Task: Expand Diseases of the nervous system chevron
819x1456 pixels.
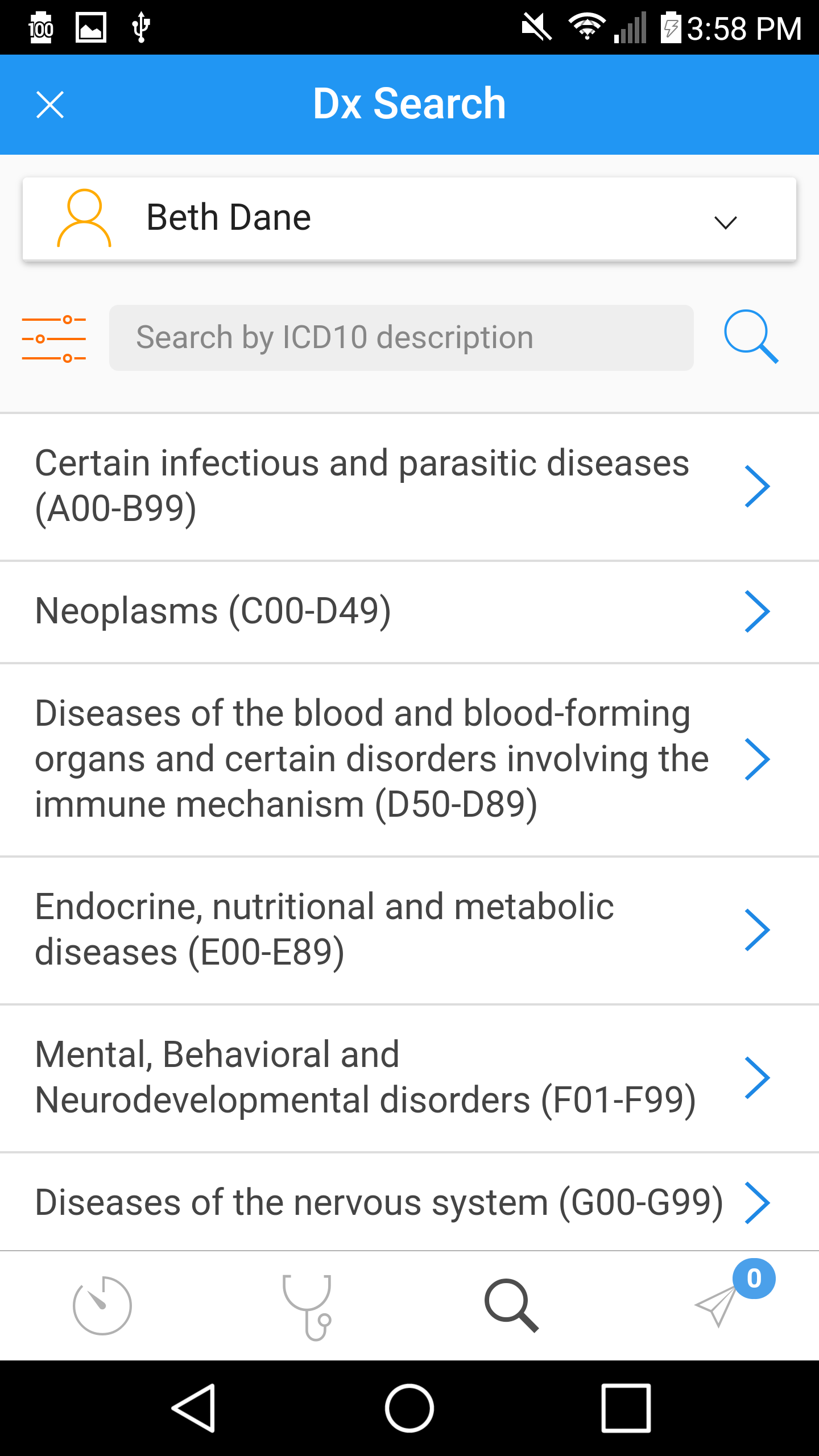Action: 757,1203
